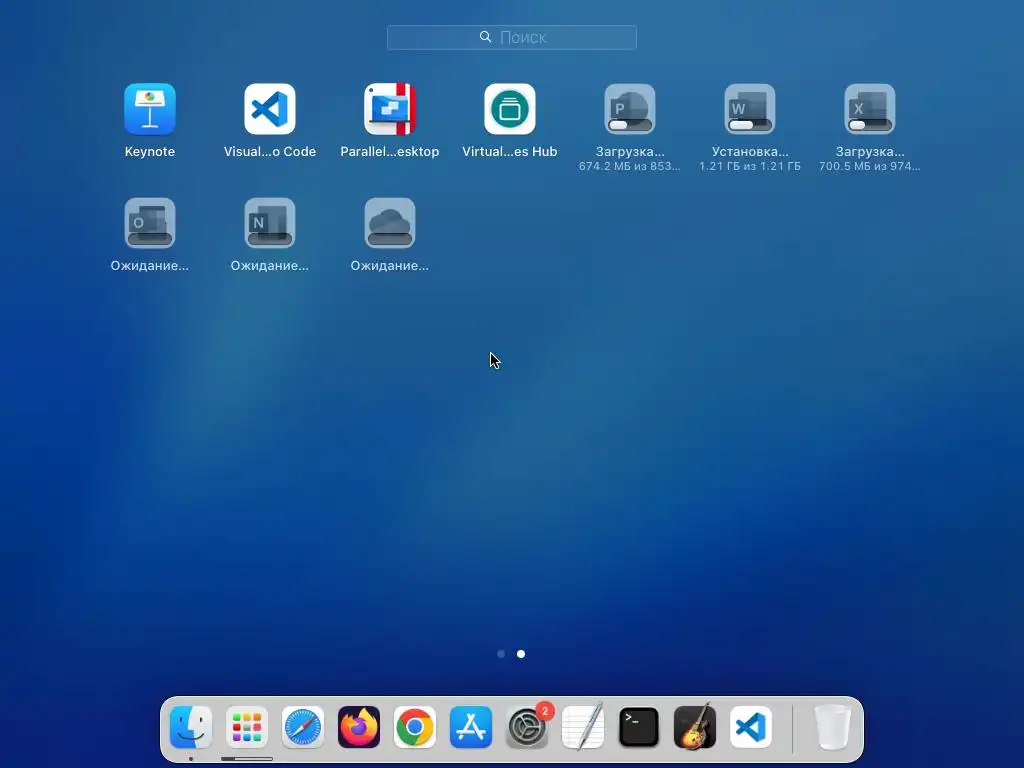Open Parallels Desktop icon
The width and height of the screenshot is (1024, 768).
tap(390, 108)
